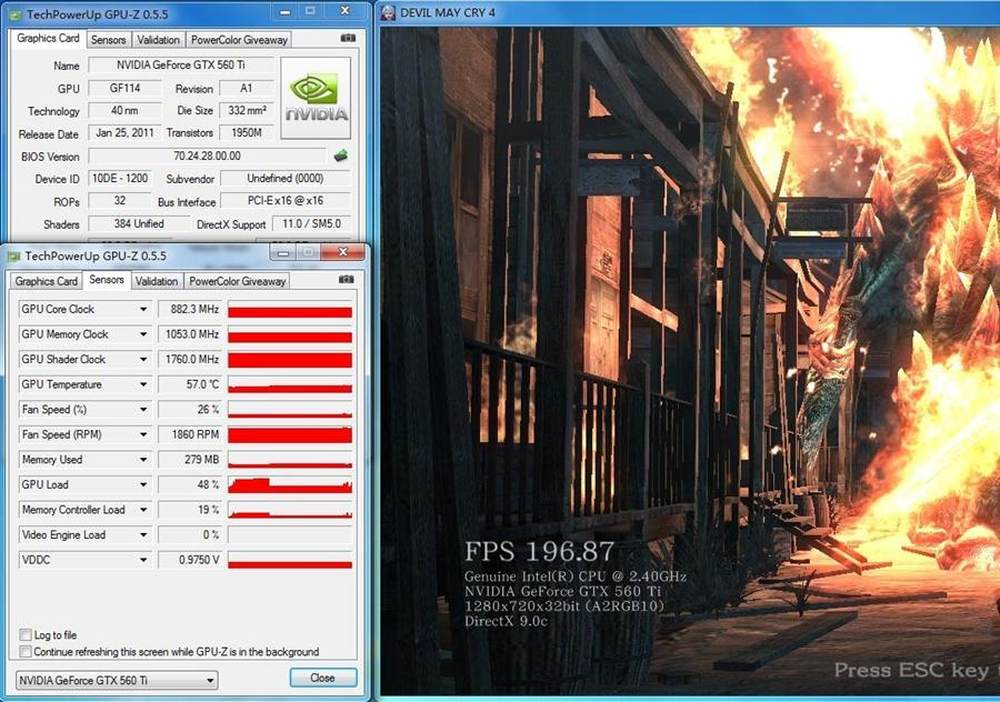The height and width of the screenshot is (702, 1000).
Task: Click the 0.9750 V VDDC value
Action: [x=190, y=560]
